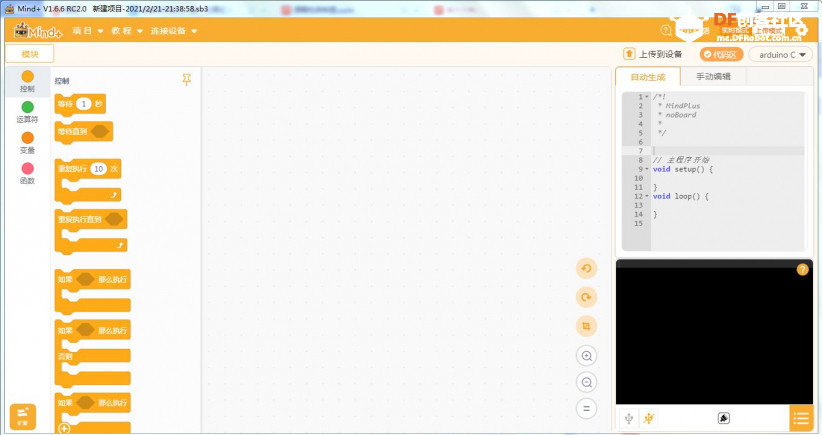Switch to the 手动编辑 (manual edit) tab

(713, 77)
